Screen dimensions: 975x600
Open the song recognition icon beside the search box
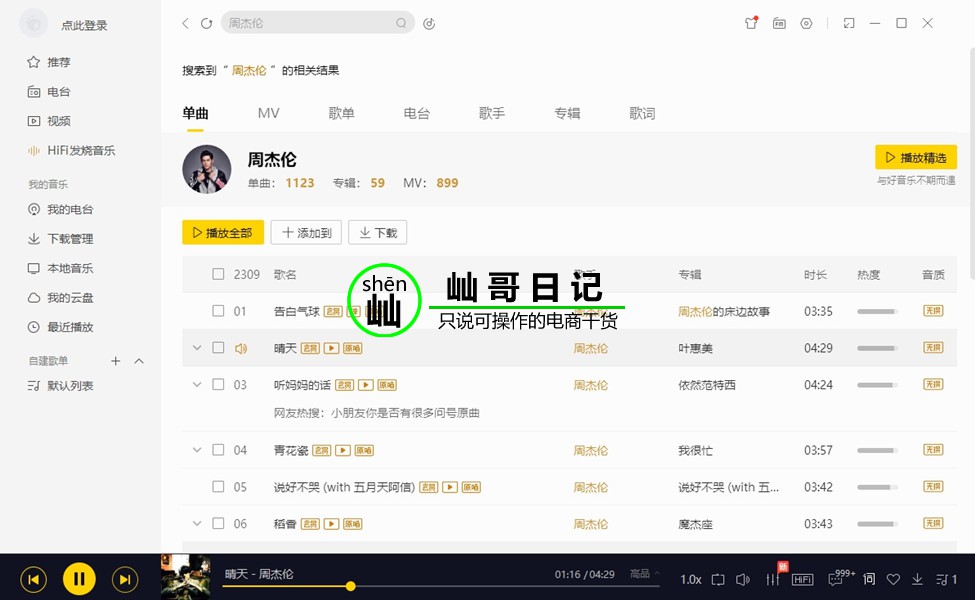pyautogui.click(x=429, y=24)
